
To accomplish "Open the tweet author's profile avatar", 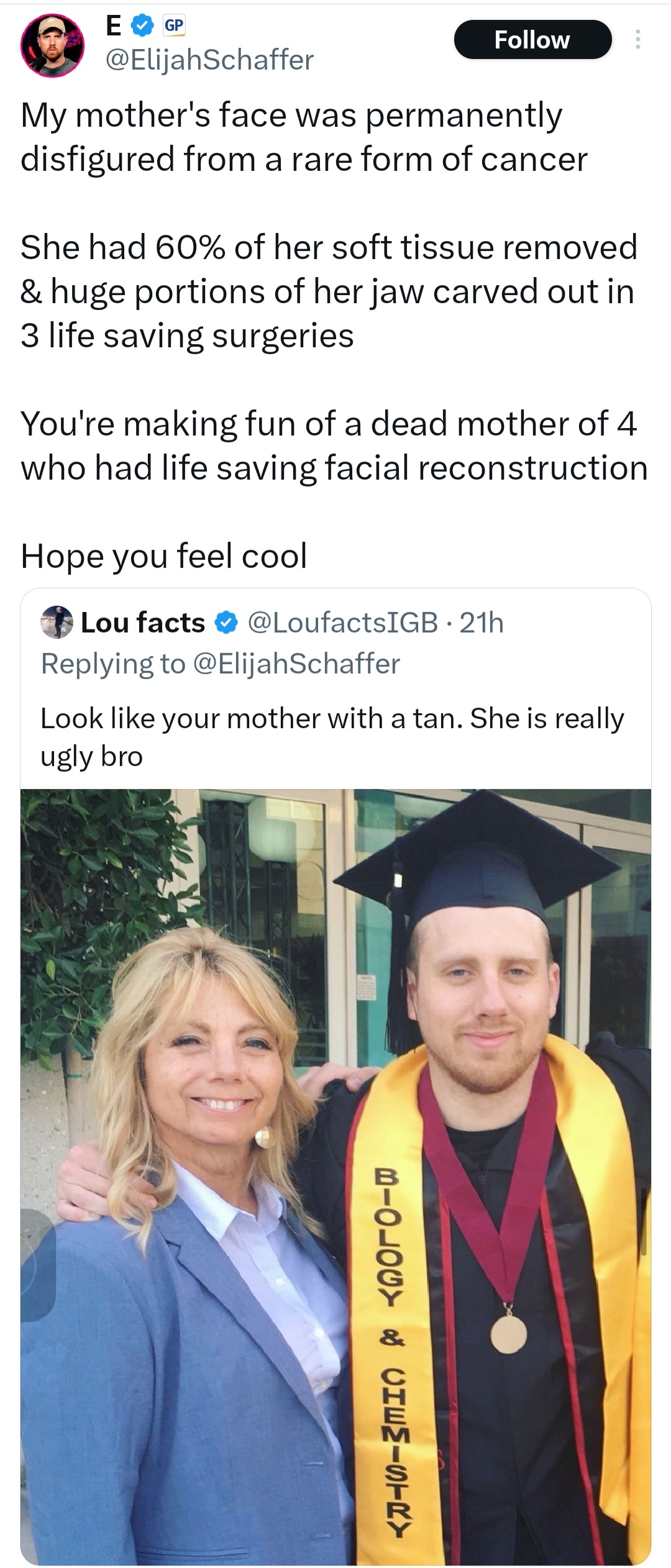I will (53, 45).
